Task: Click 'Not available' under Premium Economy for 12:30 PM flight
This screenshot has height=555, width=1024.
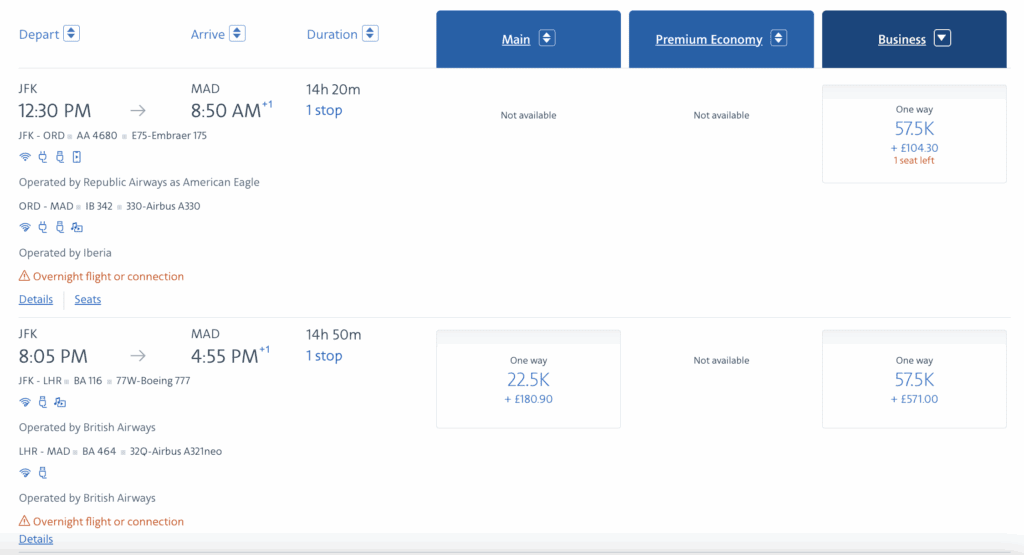Action: [721, 115]
